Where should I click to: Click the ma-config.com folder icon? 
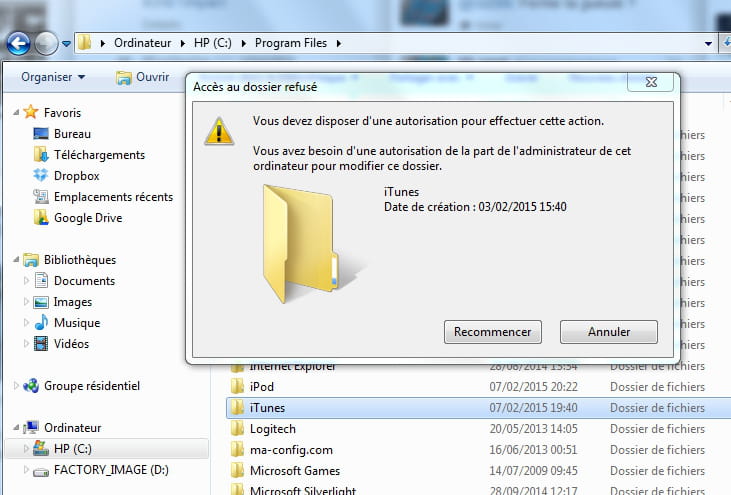click(237, 449)
